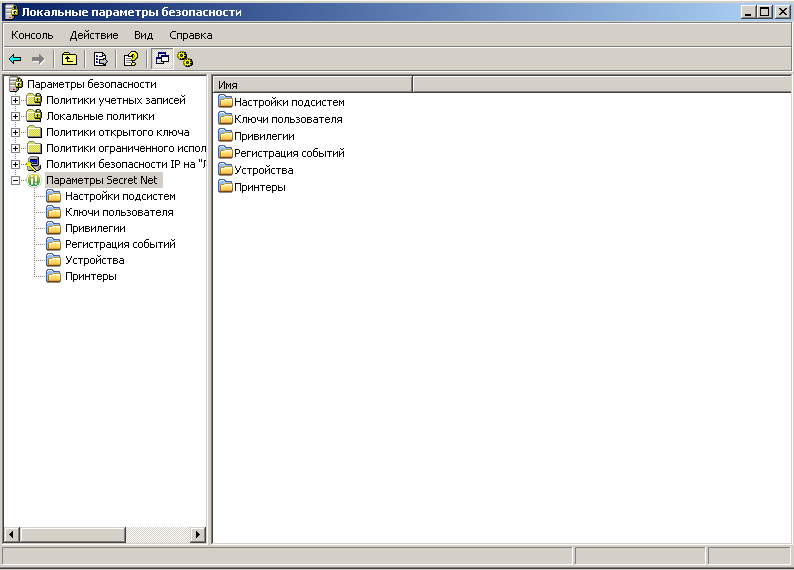Click the Политики безопасности IP computer icon
Screen dimensions: 794x570
click(34, 164)
